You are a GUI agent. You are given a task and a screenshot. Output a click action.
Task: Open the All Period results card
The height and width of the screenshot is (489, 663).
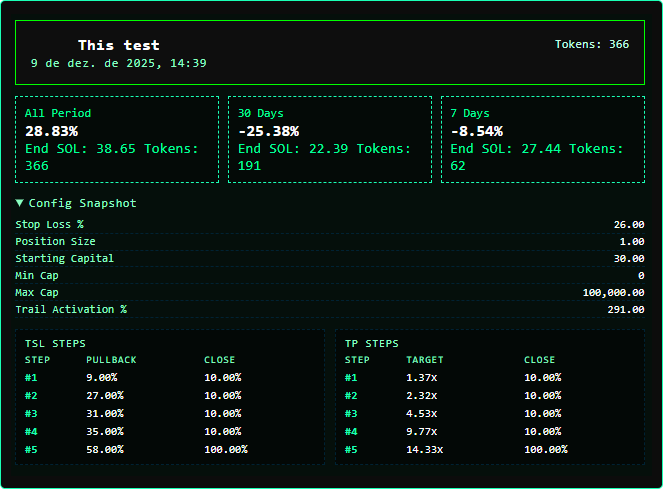pyautogui.click(x=117, y=140)
